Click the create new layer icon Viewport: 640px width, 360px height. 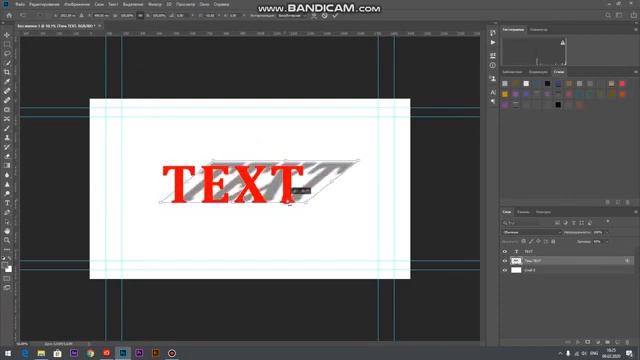point(617,342)
